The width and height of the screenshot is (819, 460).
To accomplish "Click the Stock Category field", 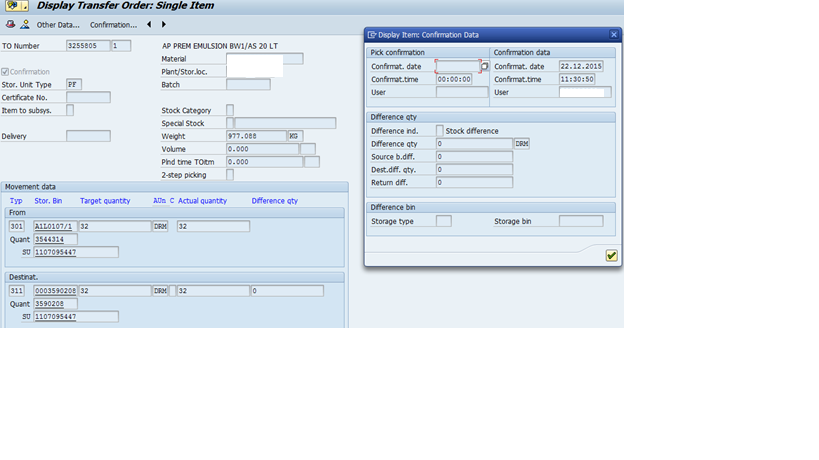I will 230,110.
